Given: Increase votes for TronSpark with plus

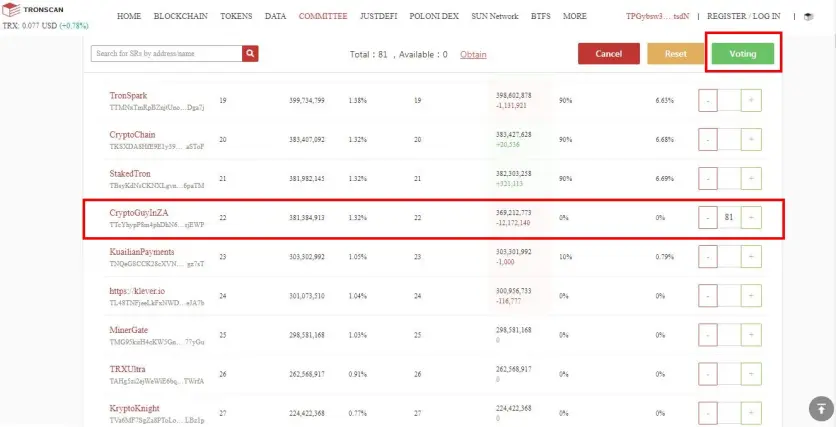Looking at the screenshot, I should click(751, 100).
